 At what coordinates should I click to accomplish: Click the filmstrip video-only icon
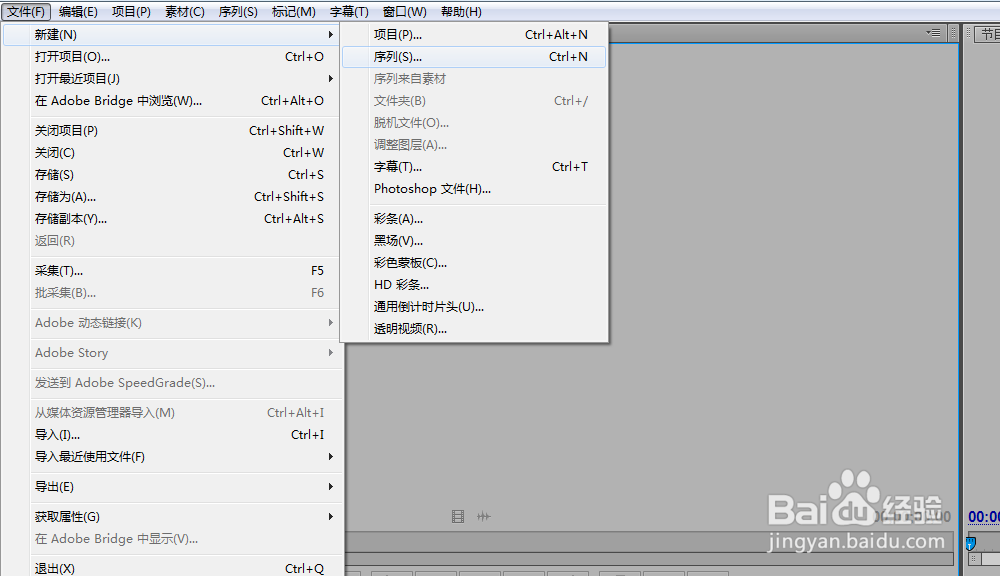coord(458,516)
